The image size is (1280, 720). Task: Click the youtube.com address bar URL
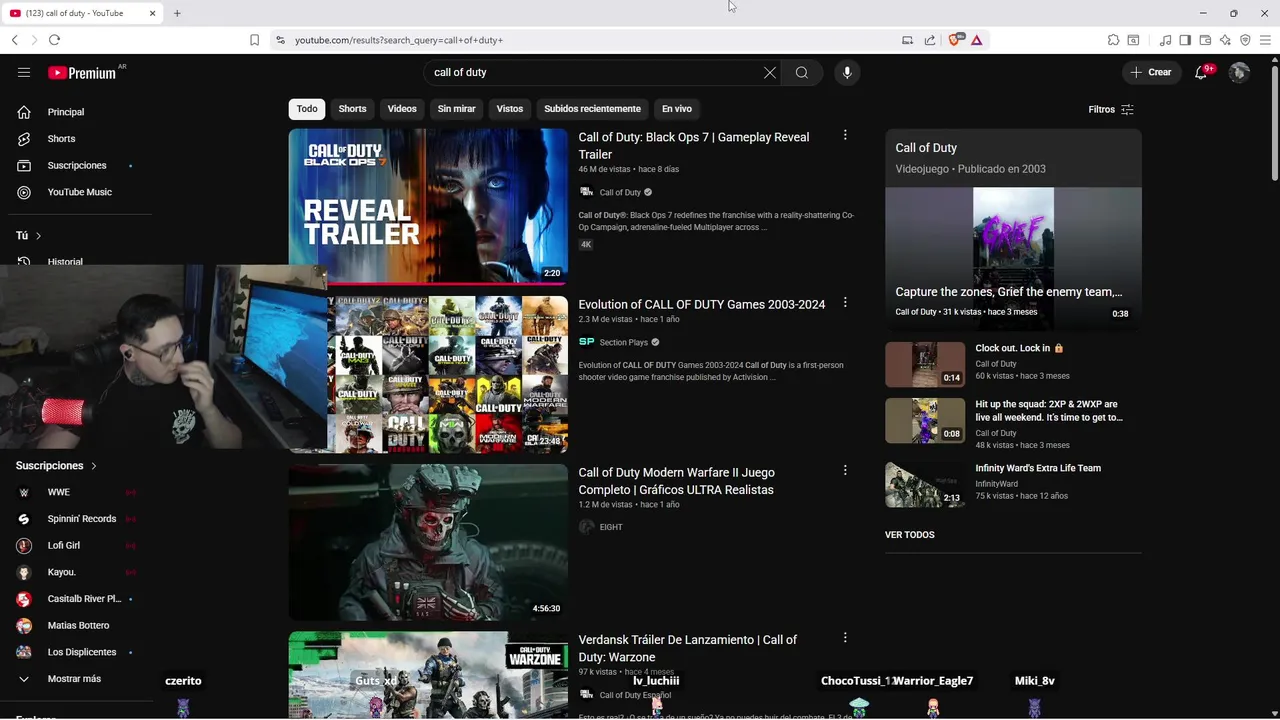[399, 40]
